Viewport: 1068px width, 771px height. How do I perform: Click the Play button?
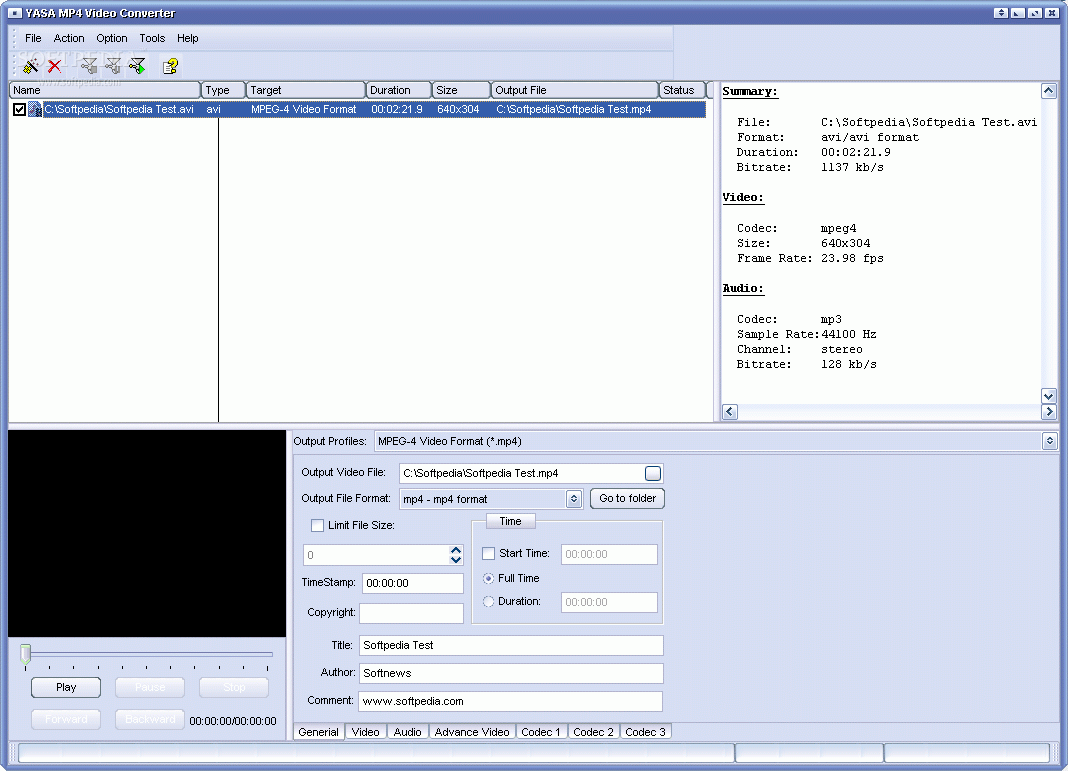[x=66, y=687]
